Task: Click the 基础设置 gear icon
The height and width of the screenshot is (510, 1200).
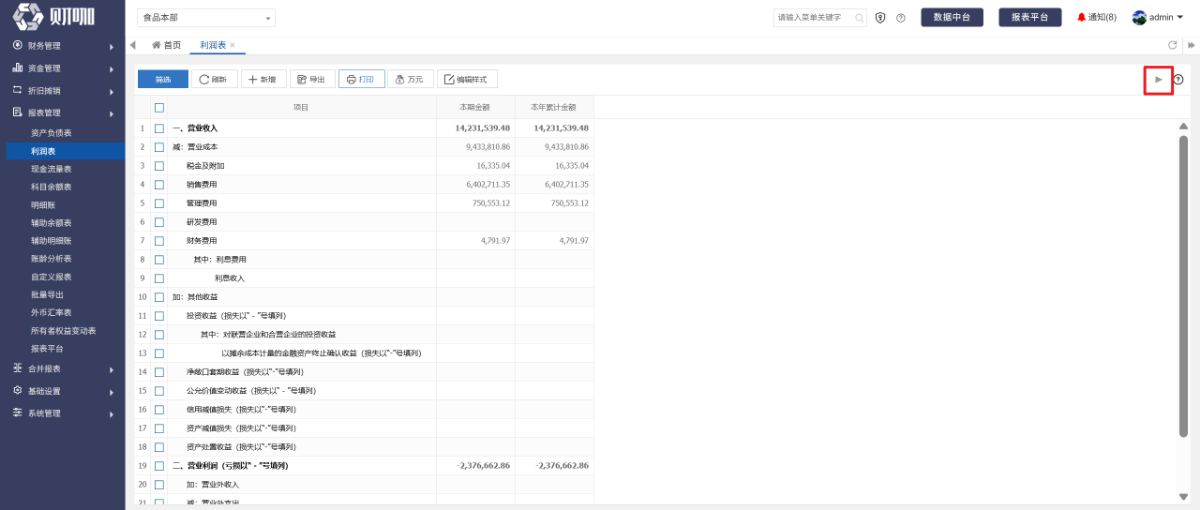Action: (18, 390)
